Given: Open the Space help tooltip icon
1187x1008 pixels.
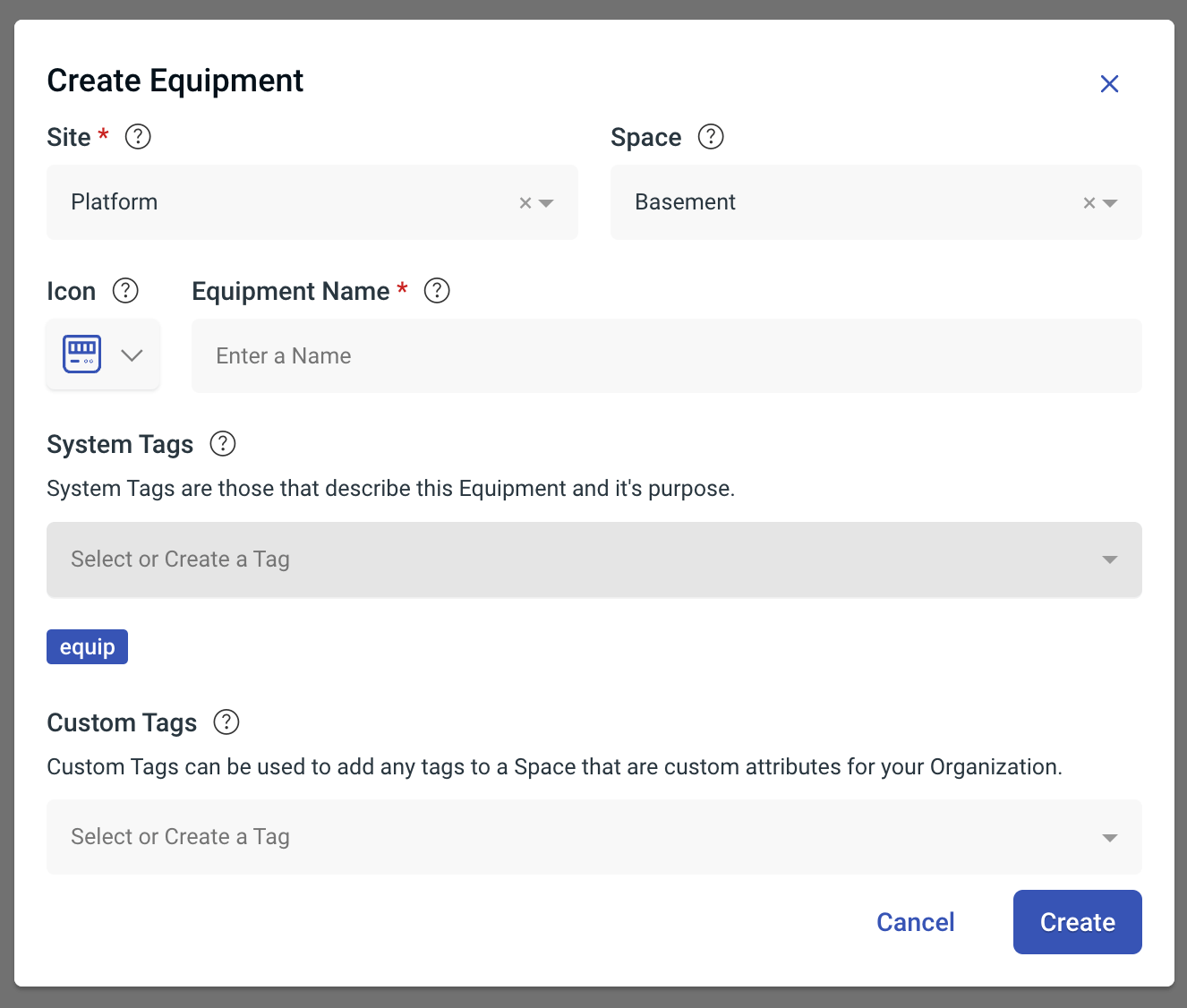Looking at the screenshot, I should (711, 137).
